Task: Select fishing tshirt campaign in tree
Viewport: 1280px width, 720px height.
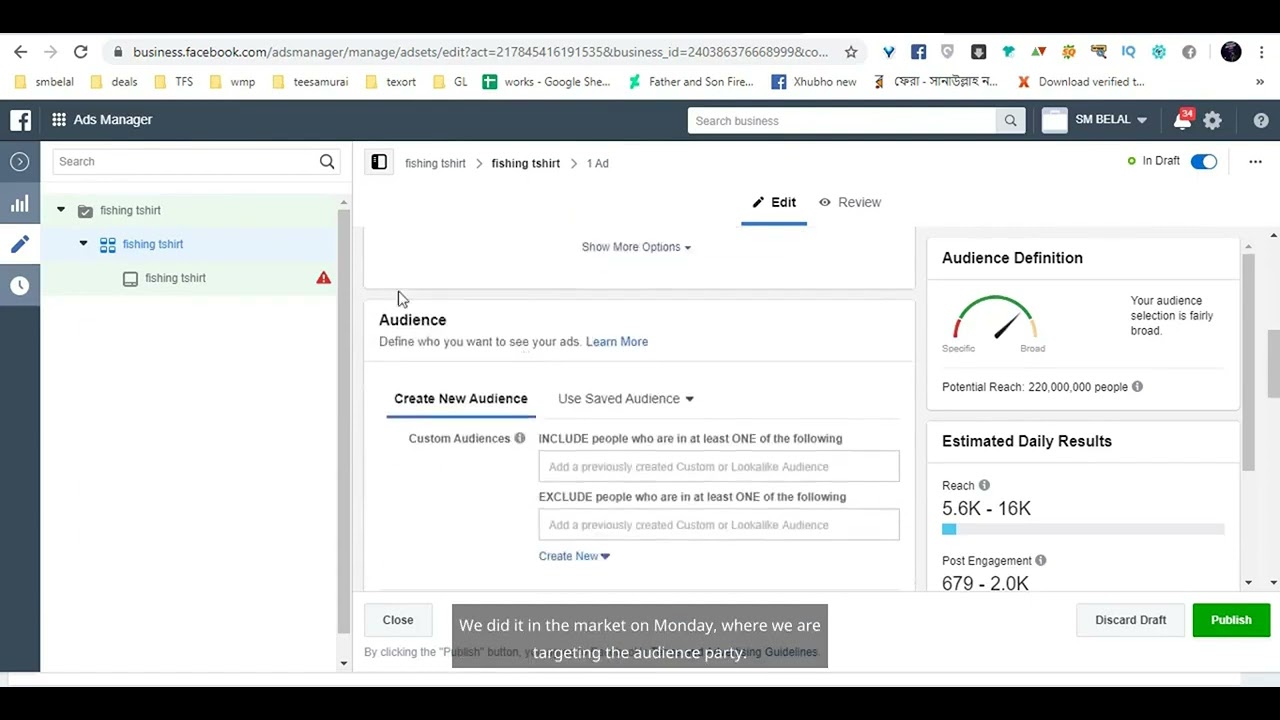Action: click(x=130, y=210)
